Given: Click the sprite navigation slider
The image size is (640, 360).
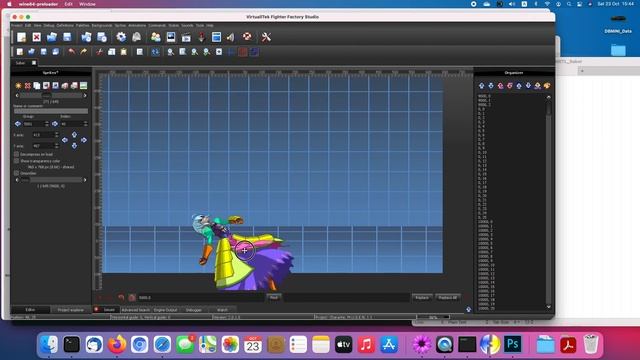Looking at the screenshot, I should click(51, 96).
